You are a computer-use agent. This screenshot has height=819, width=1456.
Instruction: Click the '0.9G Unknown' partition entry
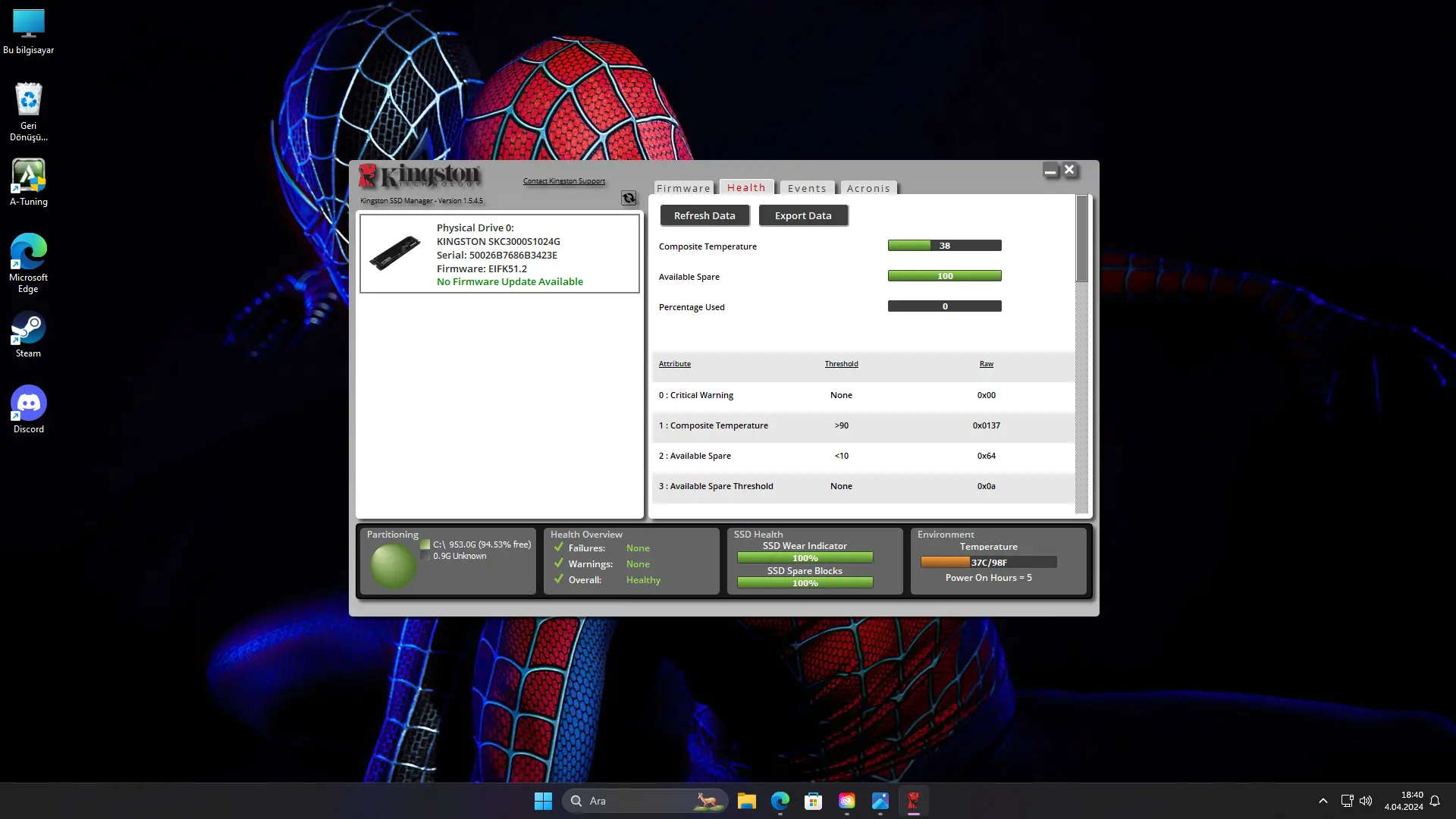coord(460,556)
